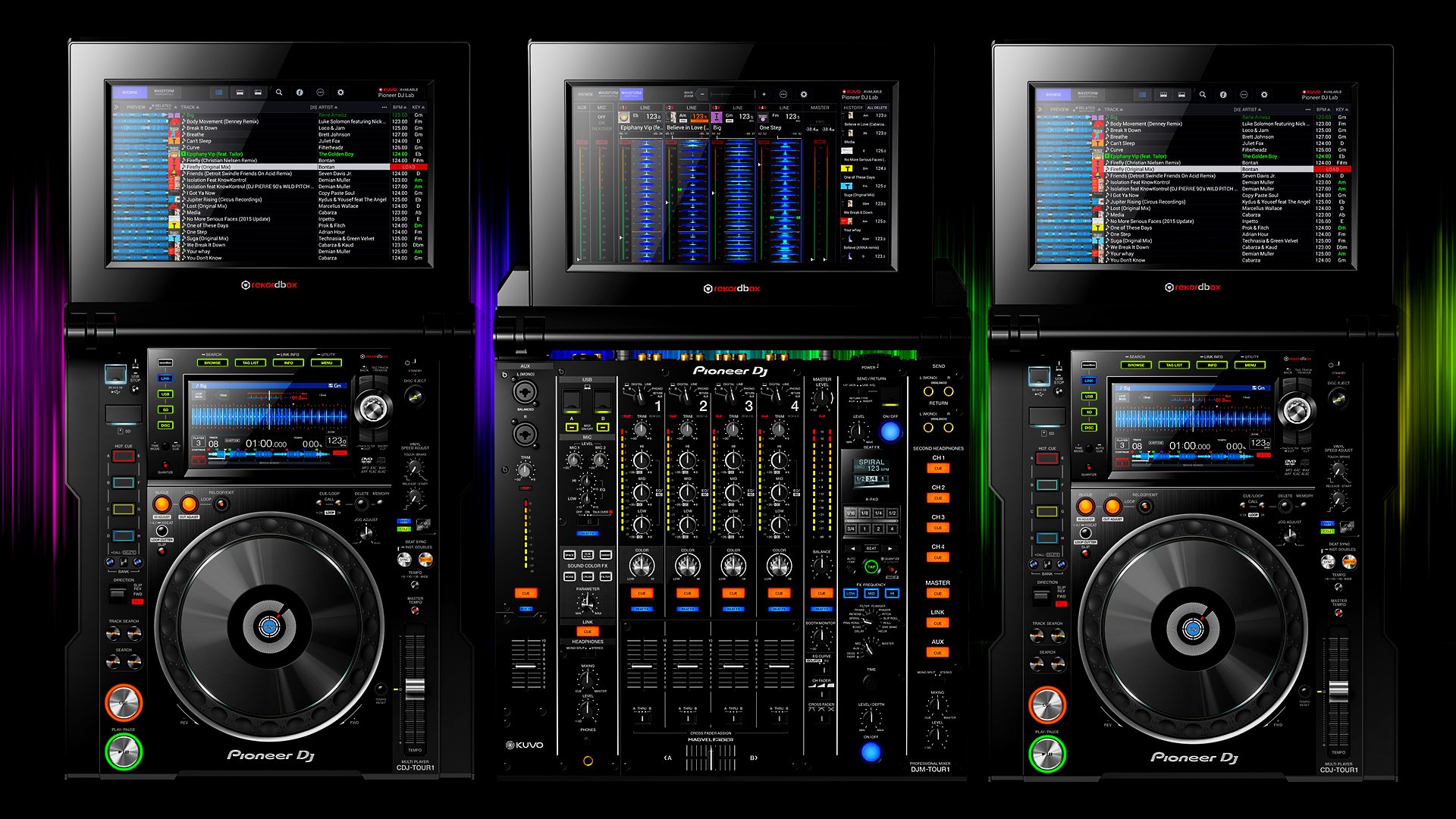Toggle blue BEAT FX ON/OFF on mixer
1456x819 pixels.
pos(871,752)
